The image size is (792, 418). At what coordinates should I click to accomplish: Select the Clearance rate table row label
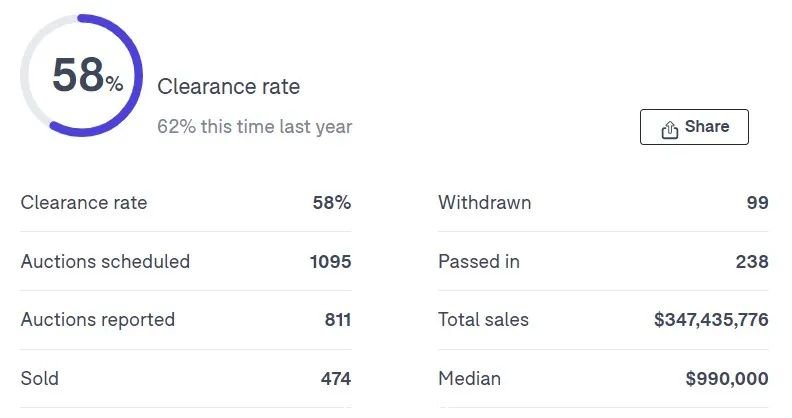[x=84, y=202]
